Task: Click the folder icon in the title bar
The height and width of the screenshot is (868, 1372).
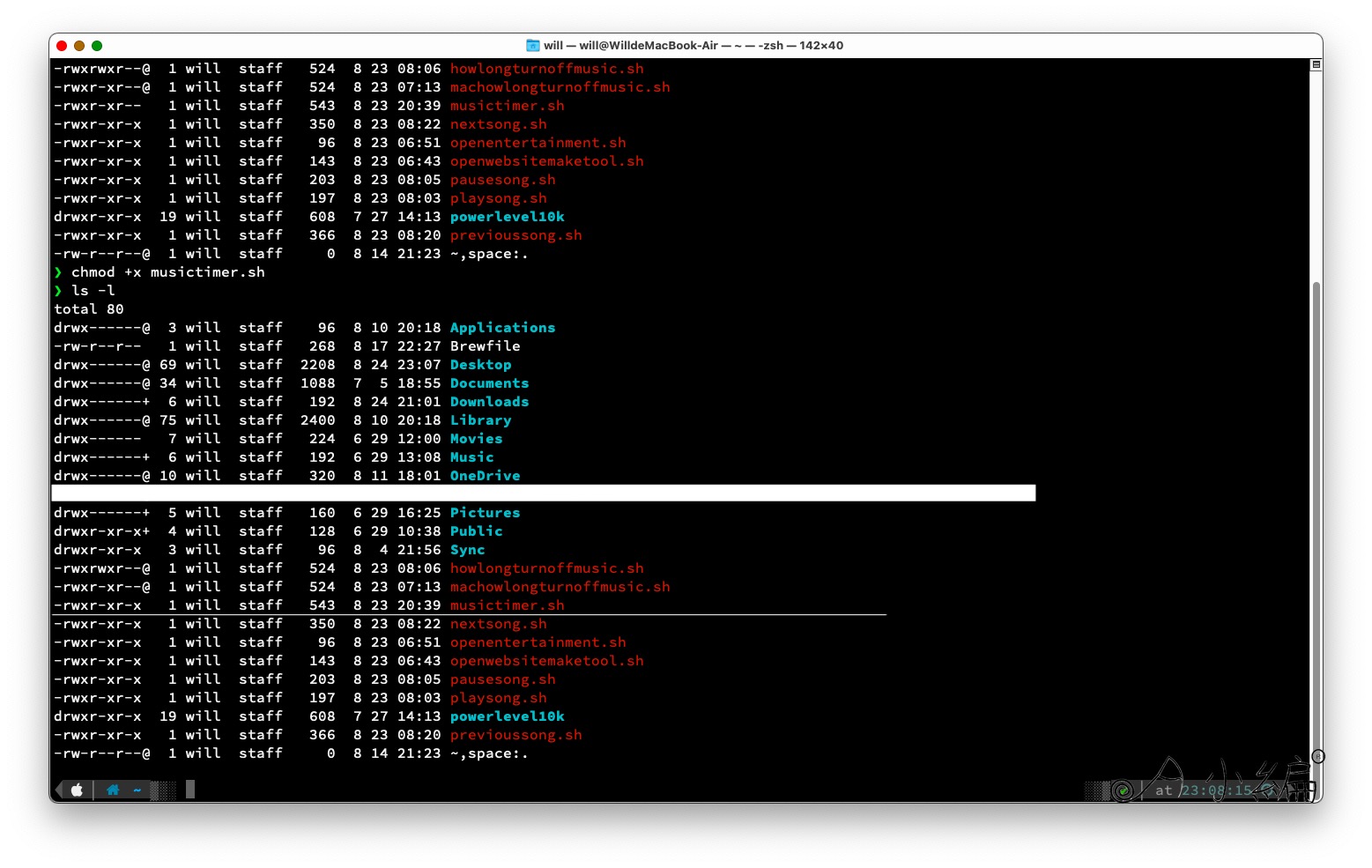Action: (x=533, y=46)
